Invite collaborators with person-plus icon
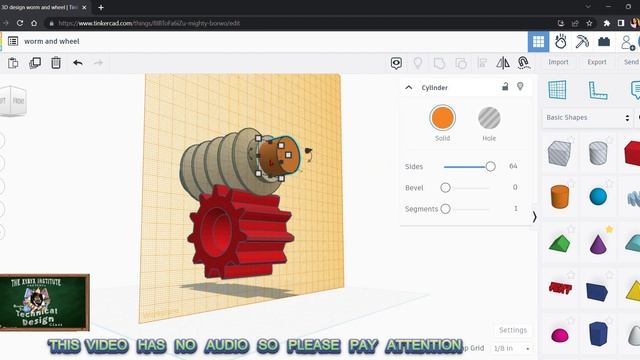The image size is (640, 360). click(x=627, y=42)
